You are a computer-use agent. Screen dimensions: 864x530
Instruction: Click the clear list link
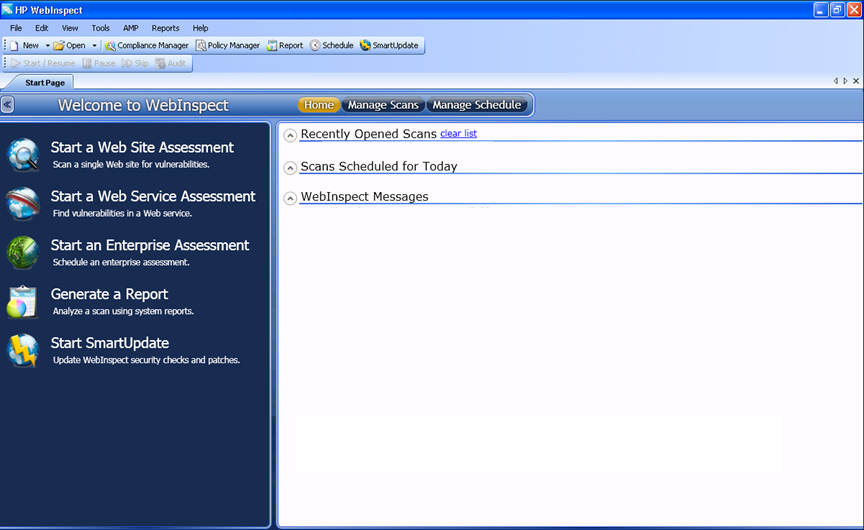pos(458,133)
